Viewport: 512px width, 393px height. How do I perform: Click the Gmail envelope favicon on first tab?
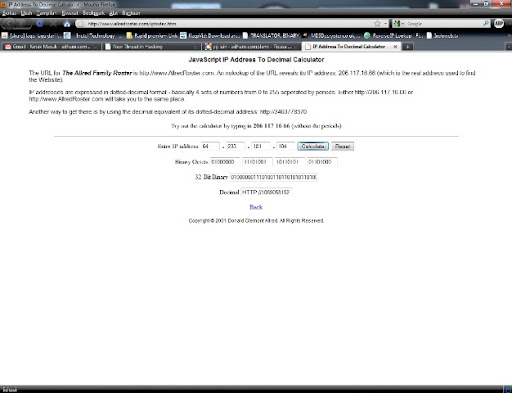pos(8,47)
